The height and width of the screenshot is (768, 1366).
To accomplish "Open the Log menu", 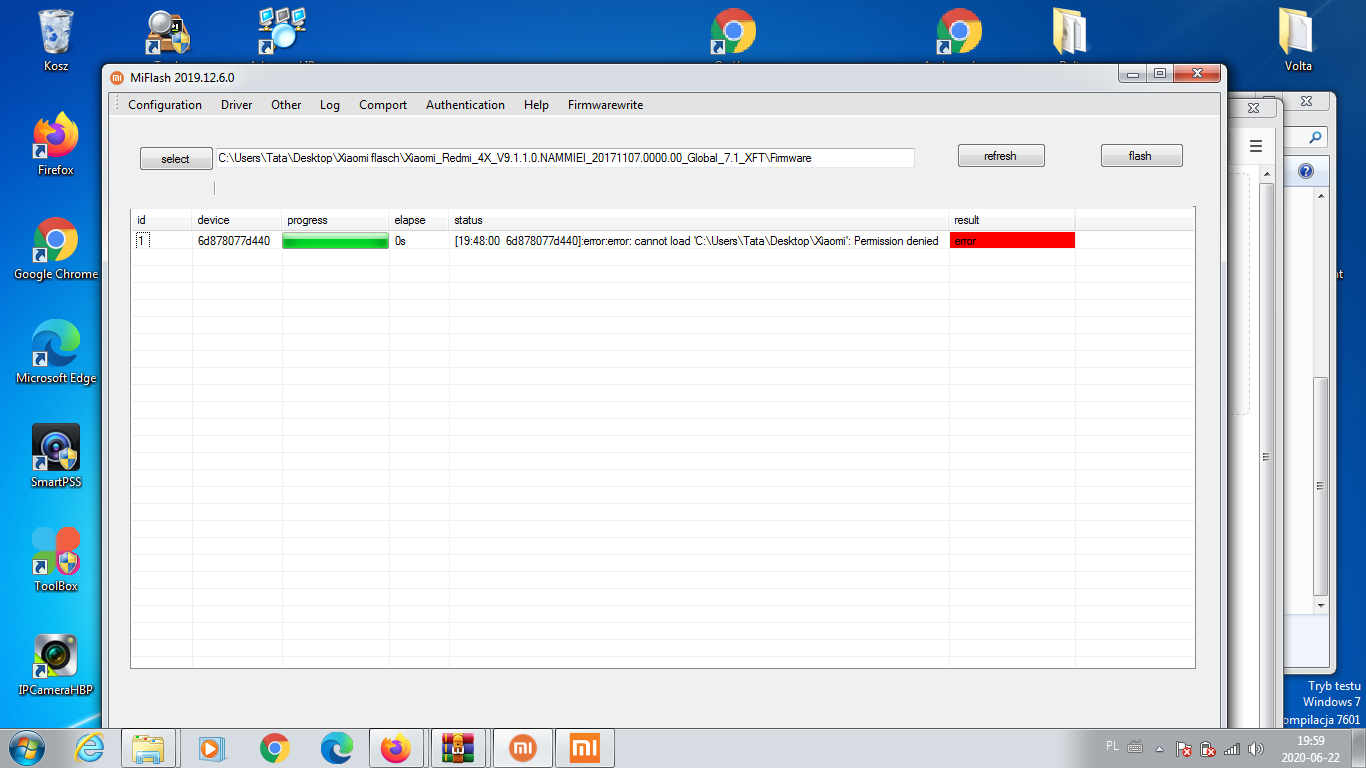I will click(x=330, y=105).
